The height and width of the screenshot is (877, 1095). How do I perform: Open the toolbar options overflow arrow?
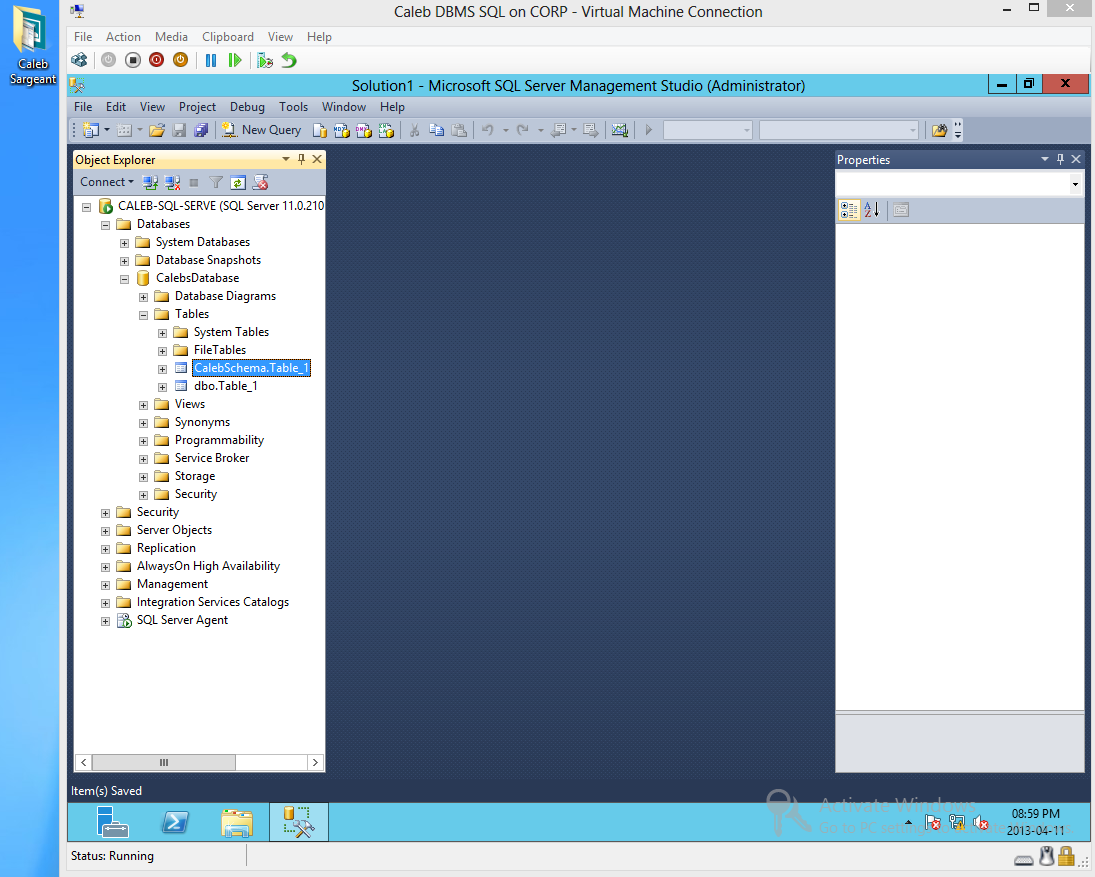pos(957,130)
